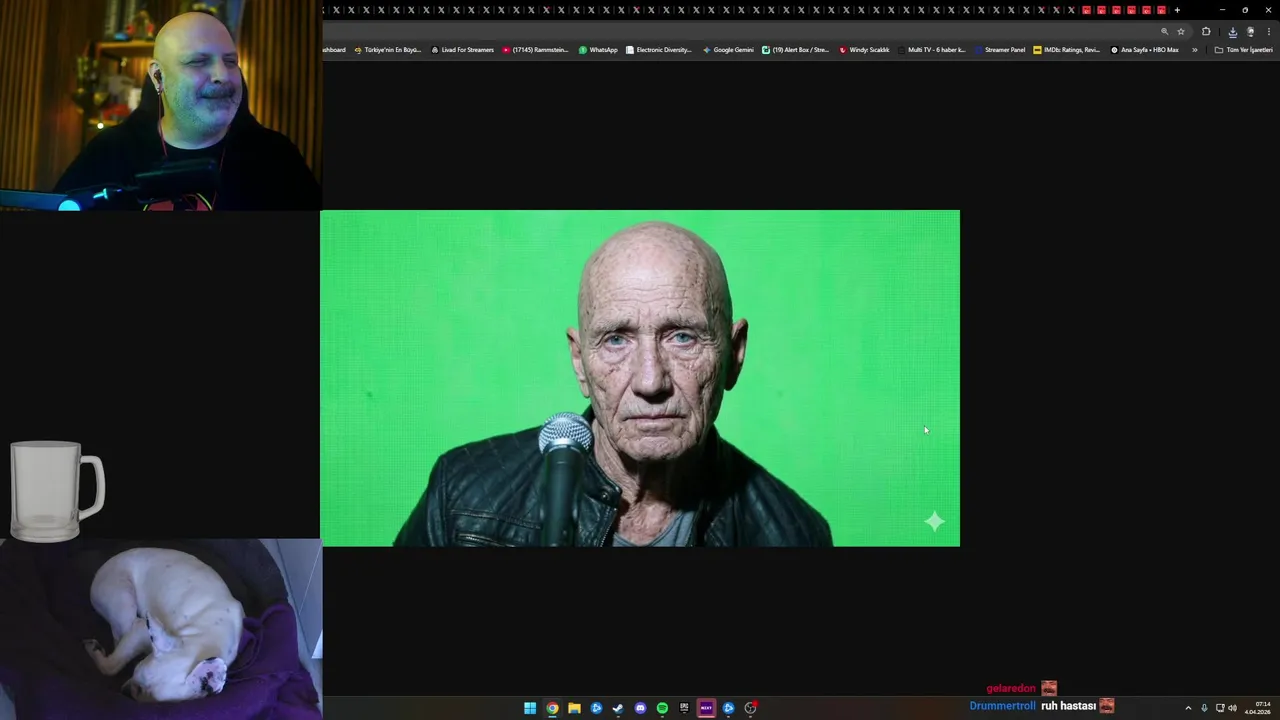
Task: Open the volume speaker tray icon
Action: point(1232,708)
